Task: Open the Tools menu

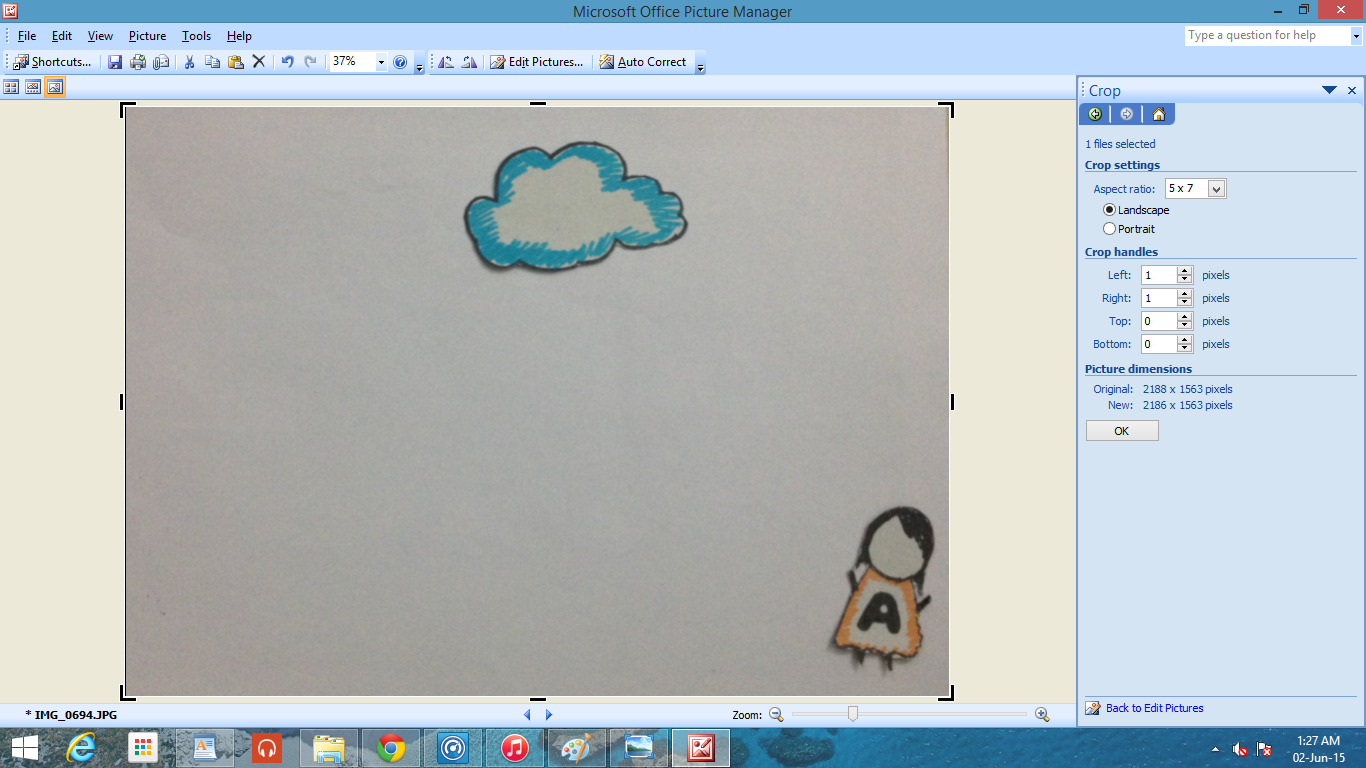Action: 195,36
